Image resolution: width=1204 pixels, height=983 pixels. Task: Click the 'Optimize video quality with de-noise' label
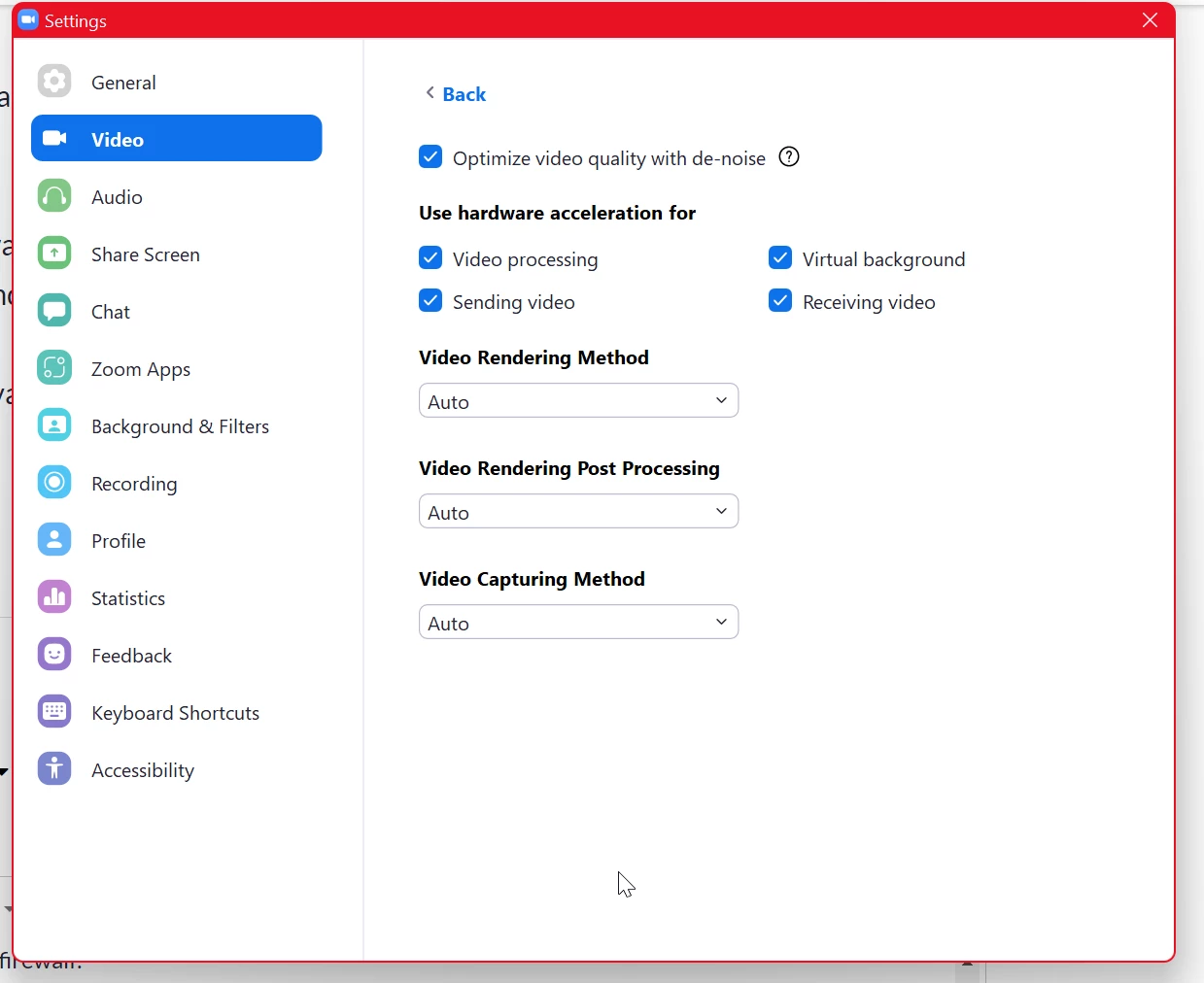[x=609, y=158]
